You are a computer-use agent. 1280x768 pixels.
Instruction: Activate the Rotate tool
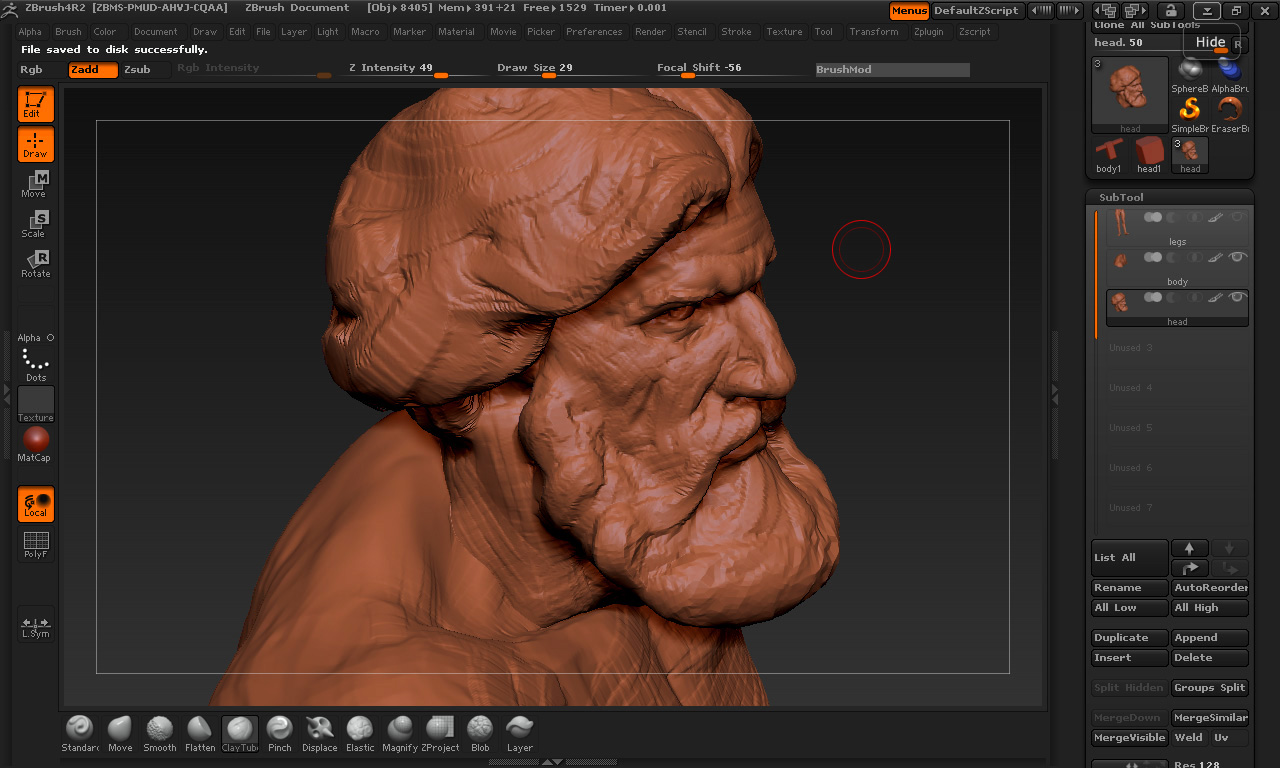click(x=36, y=264)
